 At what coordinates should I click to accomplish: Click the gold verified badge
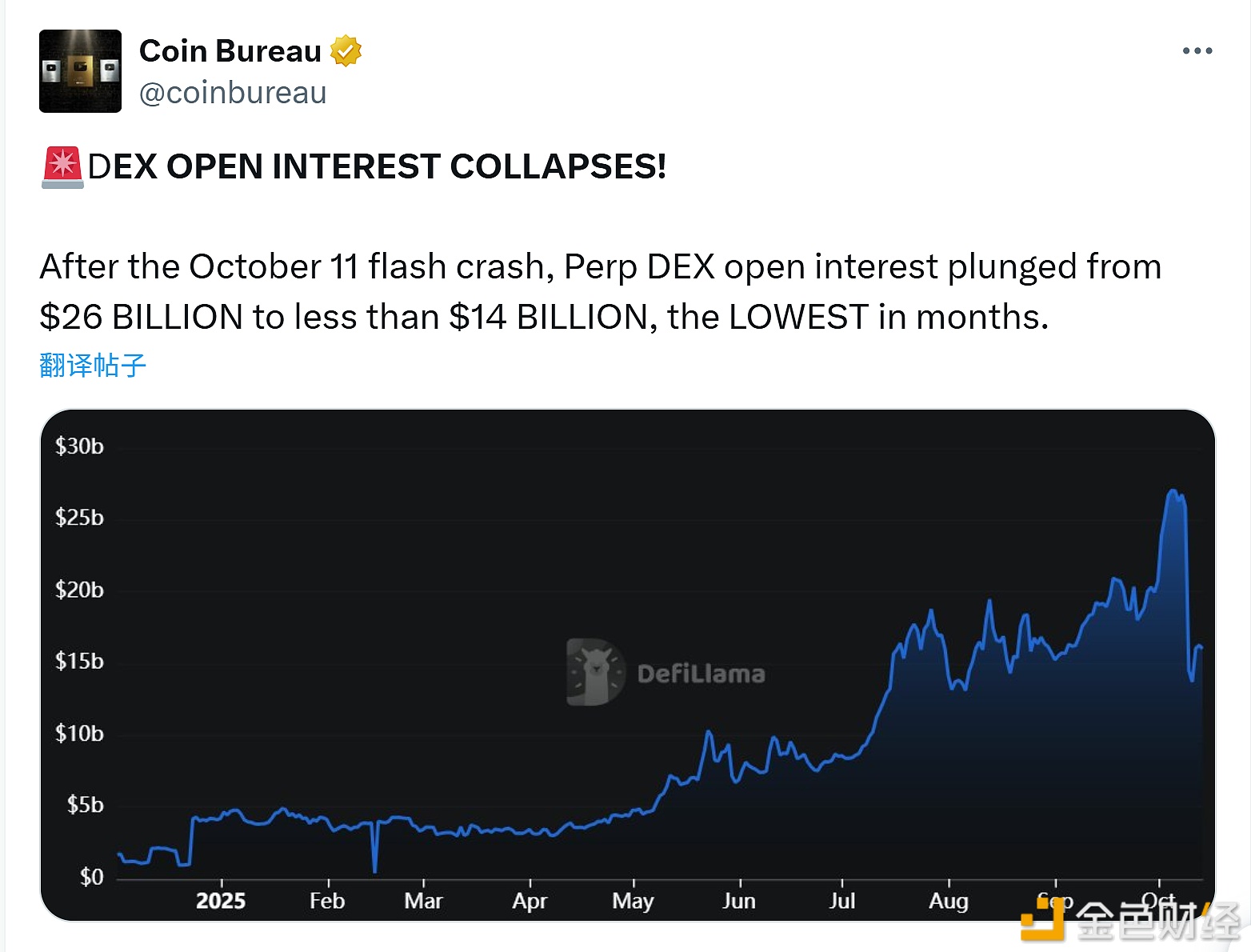click(x=346, y=51)
